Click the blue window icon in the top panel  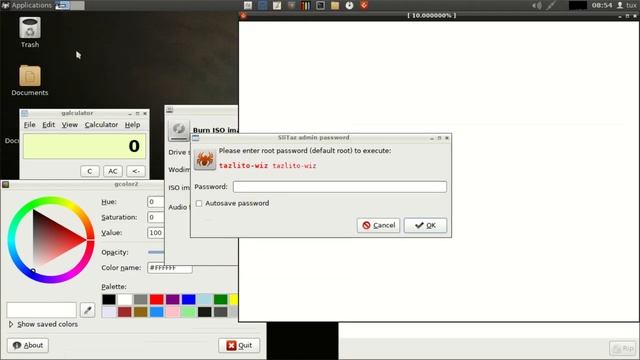coord(262,5)
